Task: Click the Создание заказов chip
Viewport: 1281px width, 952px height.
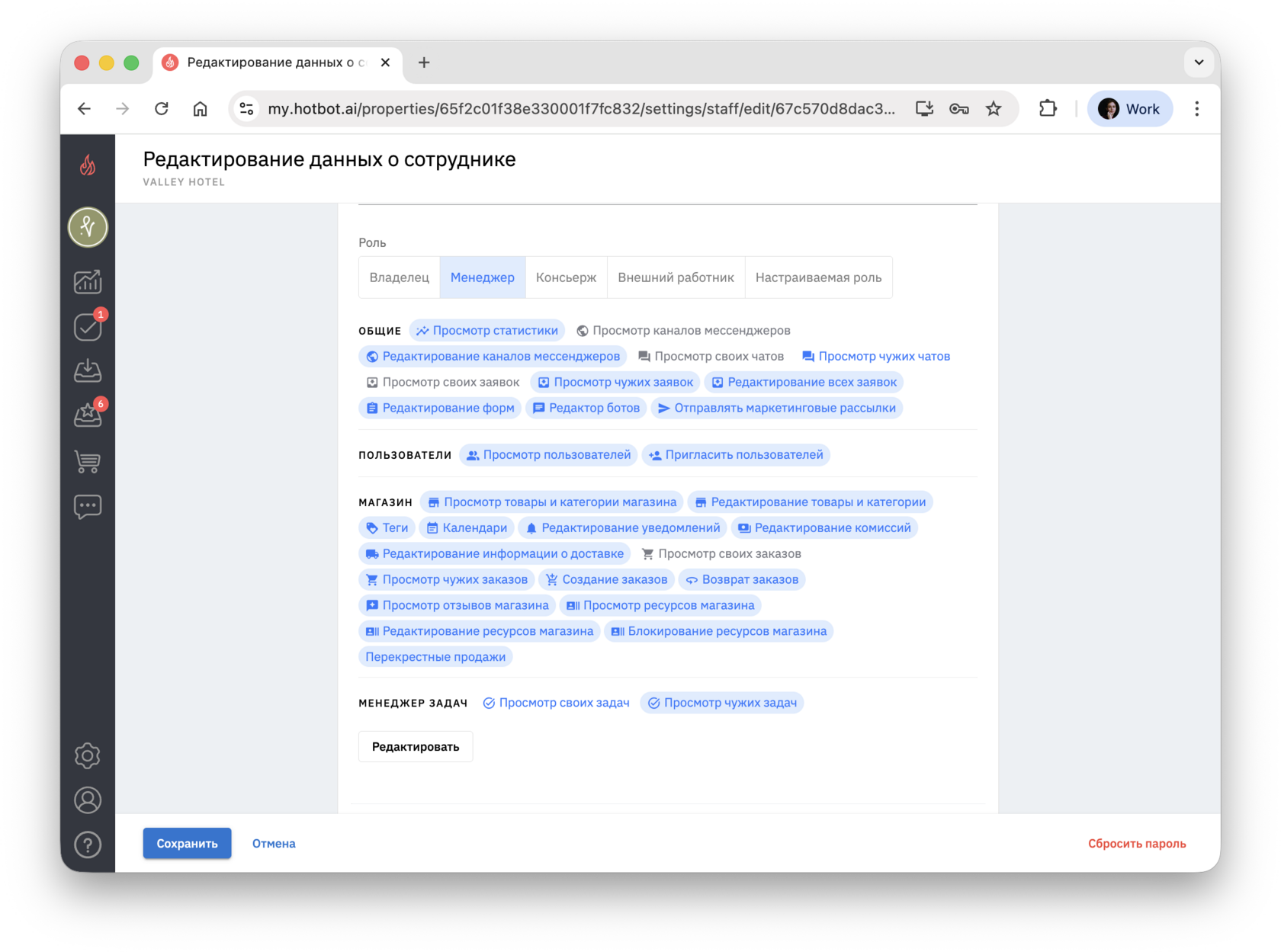Action: (x=606, y=579)
